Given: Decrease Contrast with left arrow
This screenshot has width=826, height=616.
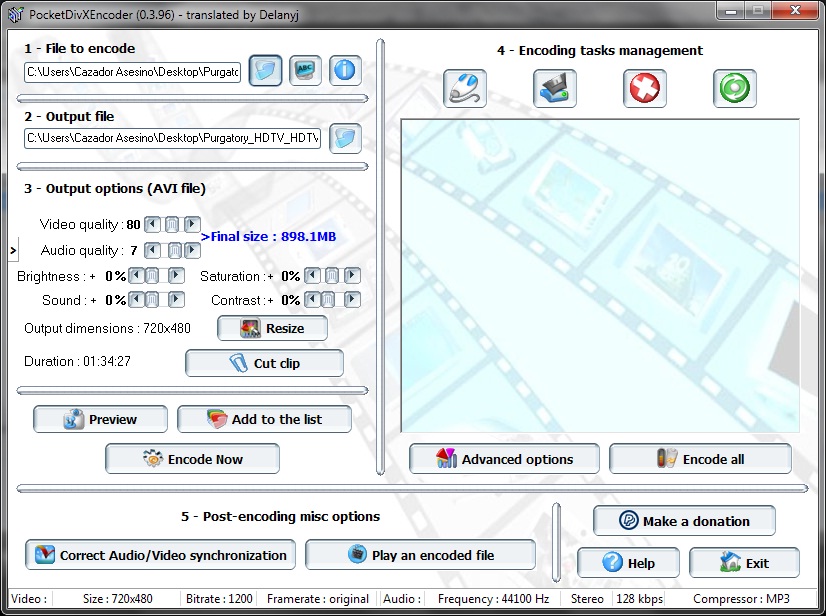Looking at the screenshot, I should click(312, 300).
